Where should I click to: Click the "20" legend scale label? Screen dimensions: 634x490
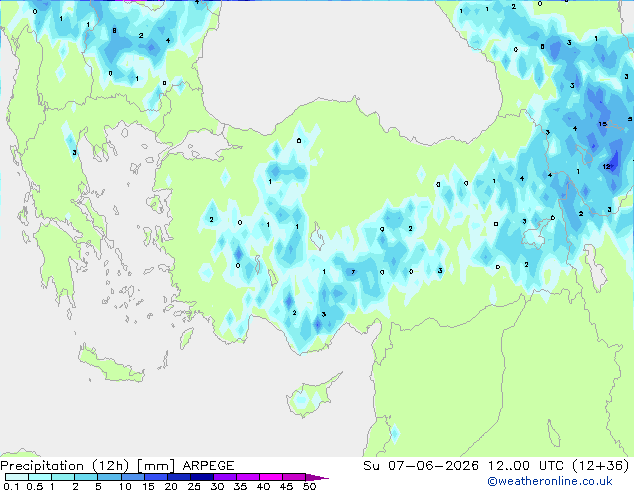coord(171,486)
